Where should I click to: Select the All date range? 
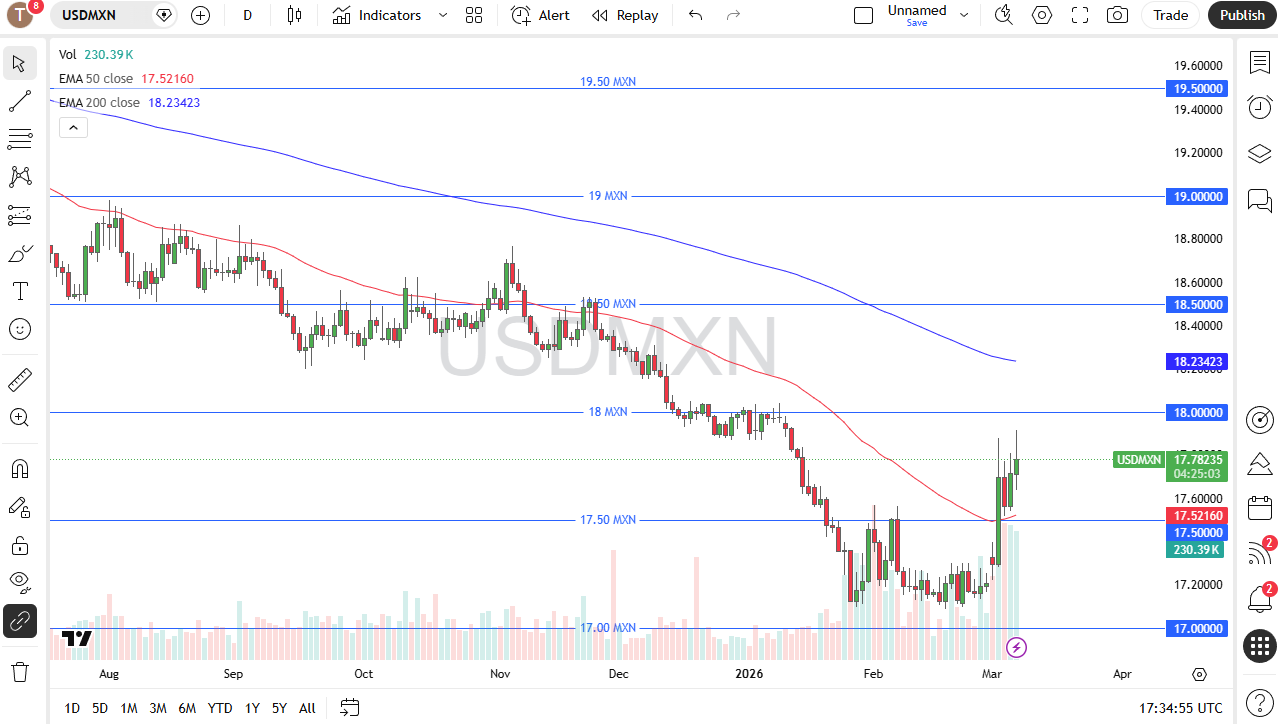pyautogui.click(x=307, y=708)
